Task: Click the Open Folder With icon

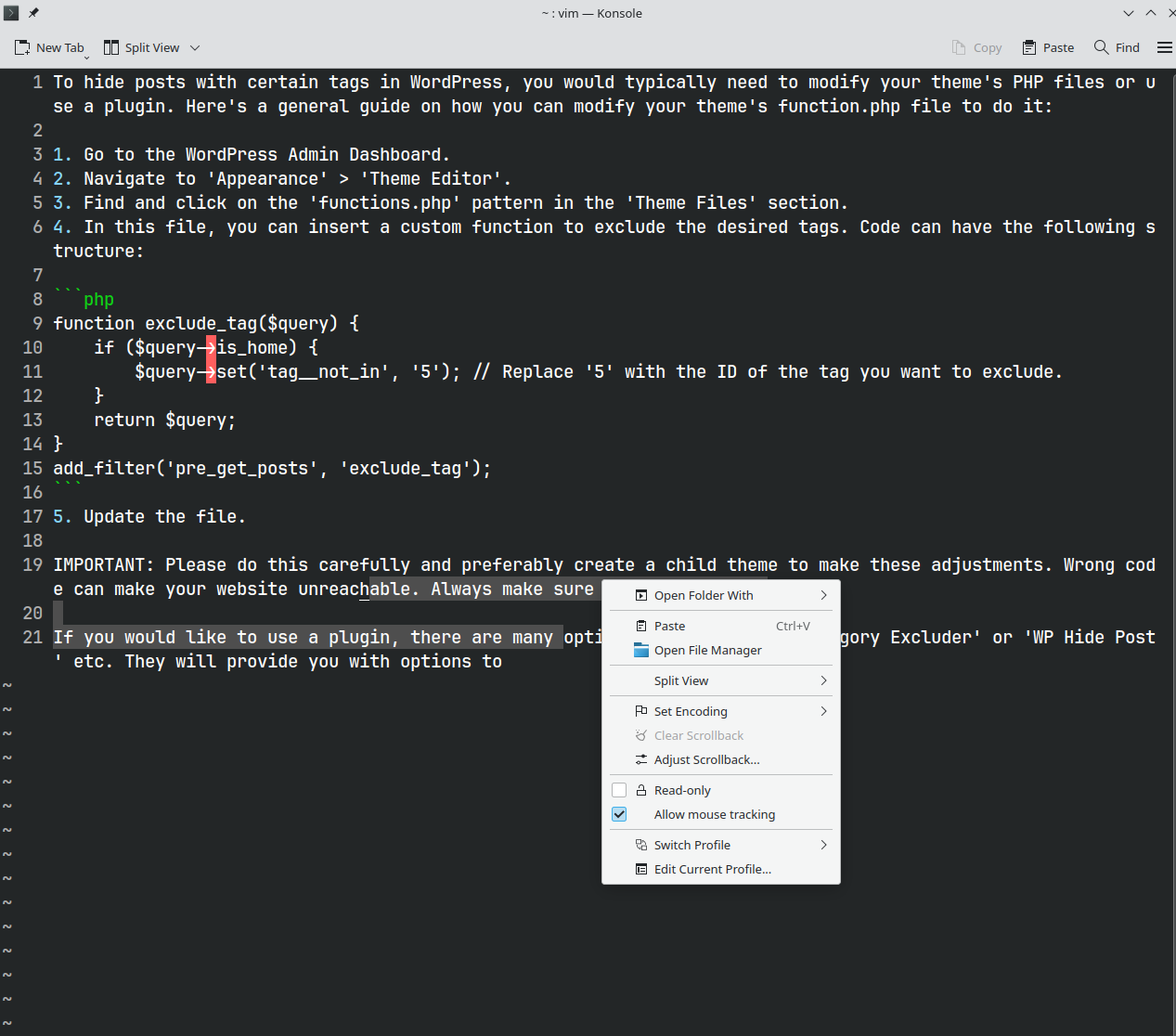Action: (x=641, y=595)
